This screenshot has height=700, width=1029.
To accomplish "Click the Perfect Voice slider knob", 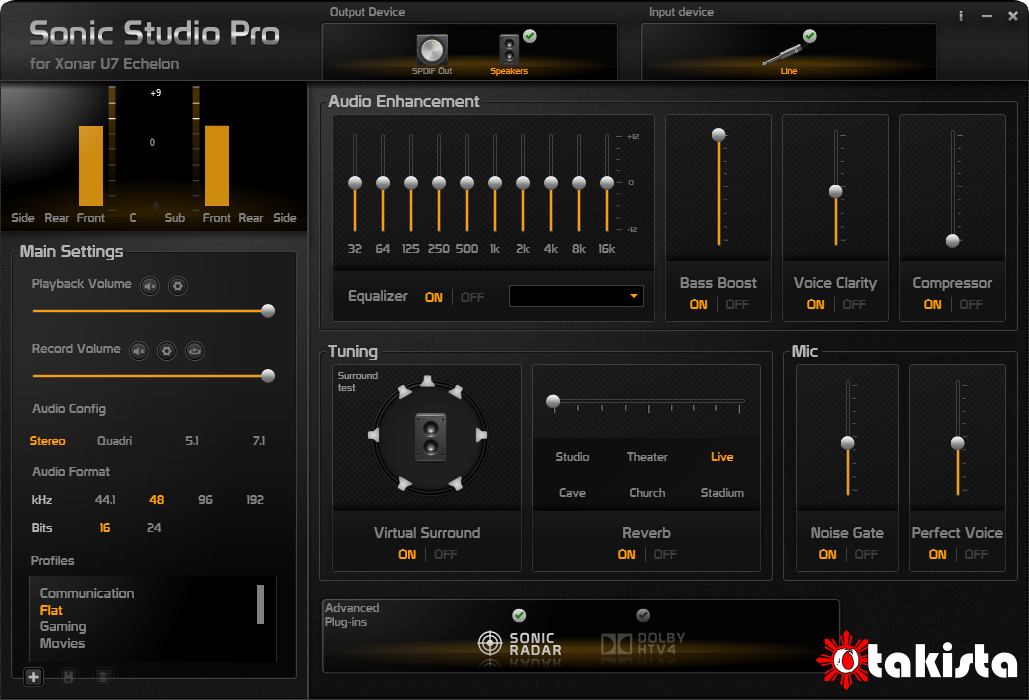I will [957, 443].
